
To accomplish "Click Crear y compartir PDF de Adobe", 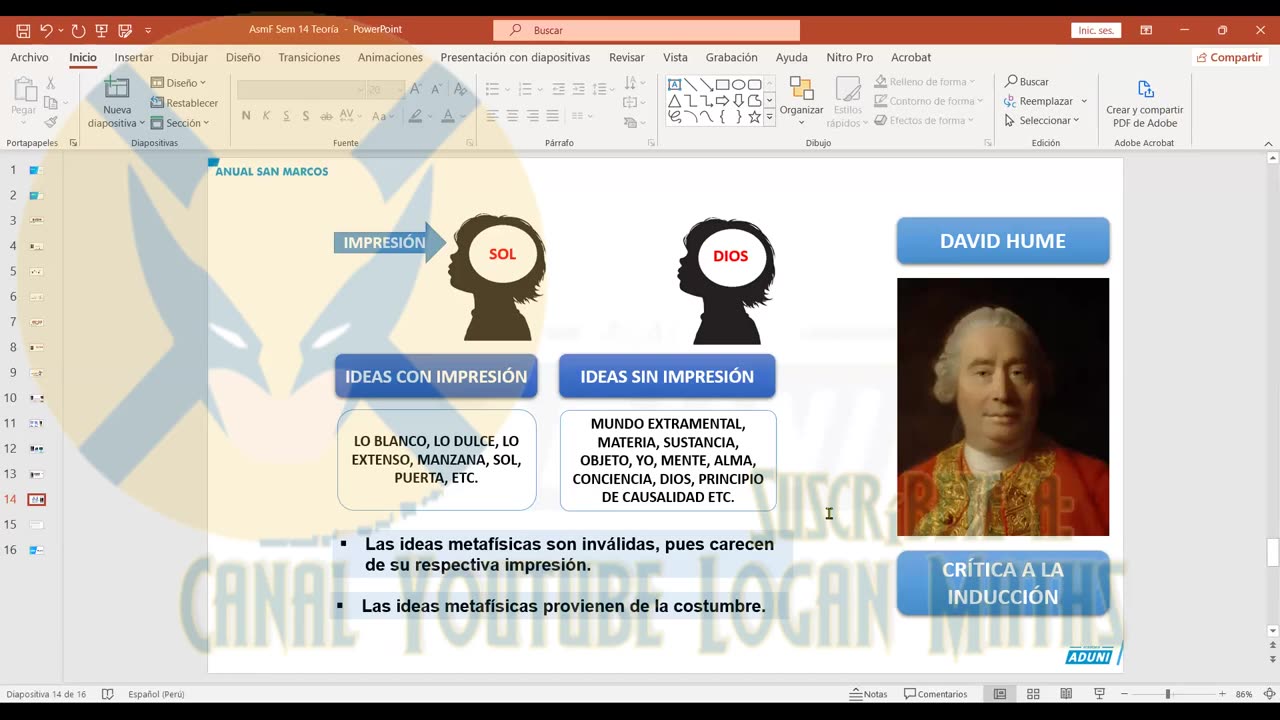I will coord(1145,104).
